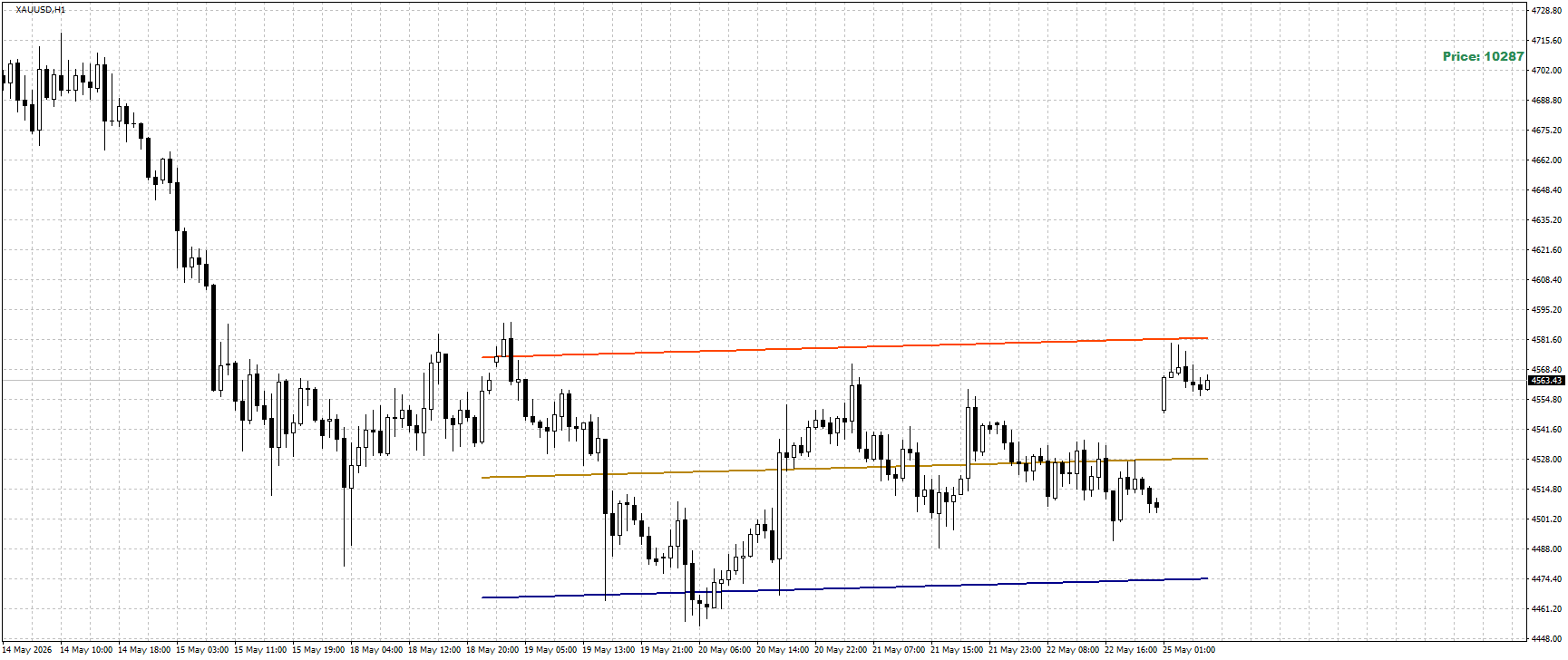Click the 4474.40 price scale value
The height and width of the screenshot is (660, 1568).
pos(1545,579)
